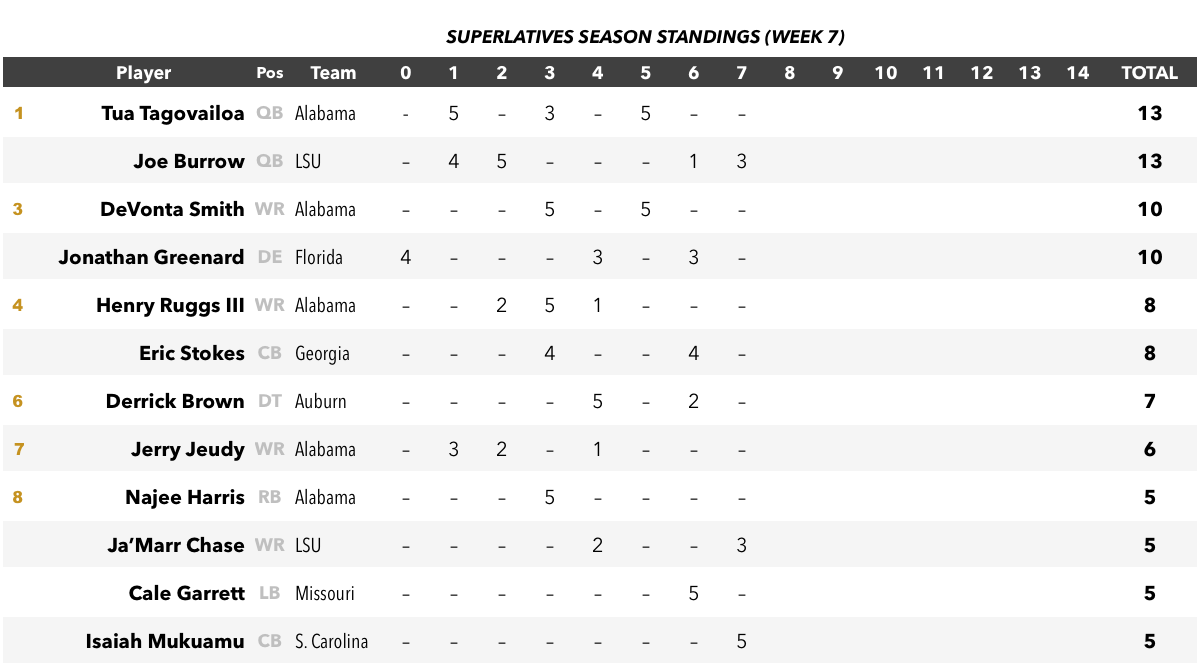Screen dimensions: 1200x670
Task: Click the Jonathan Greenard name
Action: click(x=152, y=257)
